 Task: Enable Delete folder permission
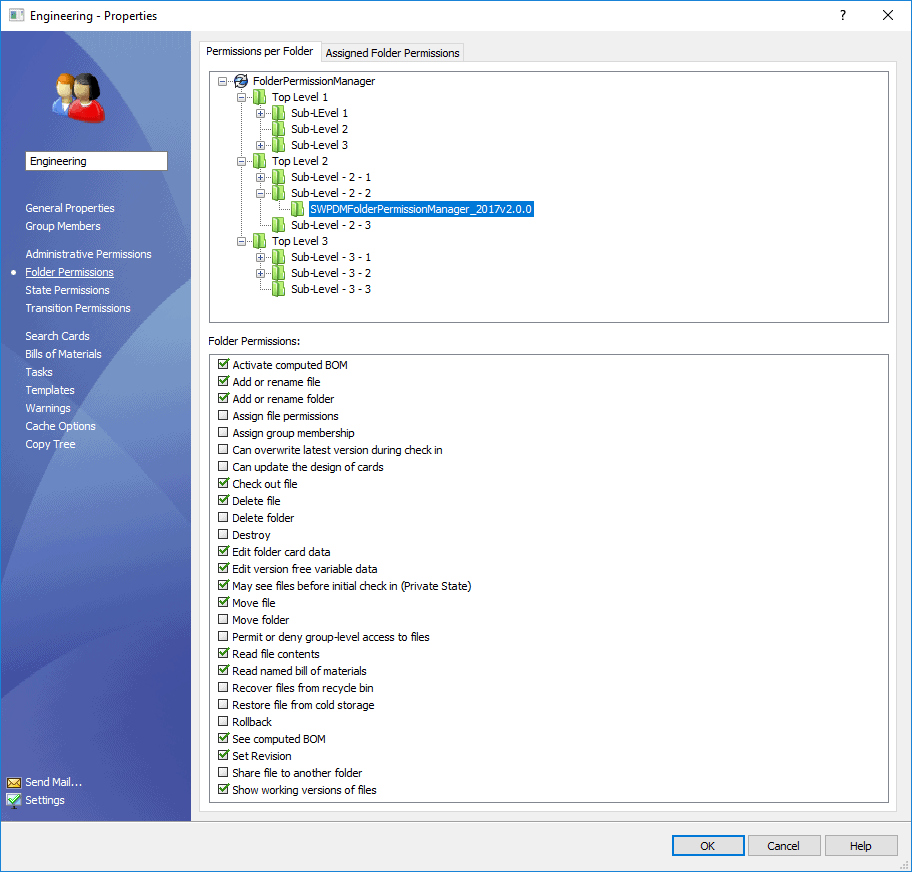[223, 517]
